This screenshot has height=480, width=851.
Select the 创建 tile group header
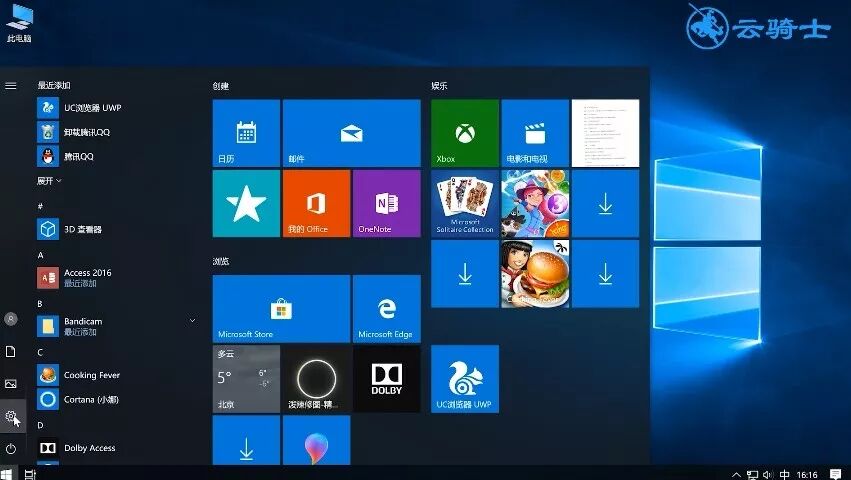(x=220, y=86)
